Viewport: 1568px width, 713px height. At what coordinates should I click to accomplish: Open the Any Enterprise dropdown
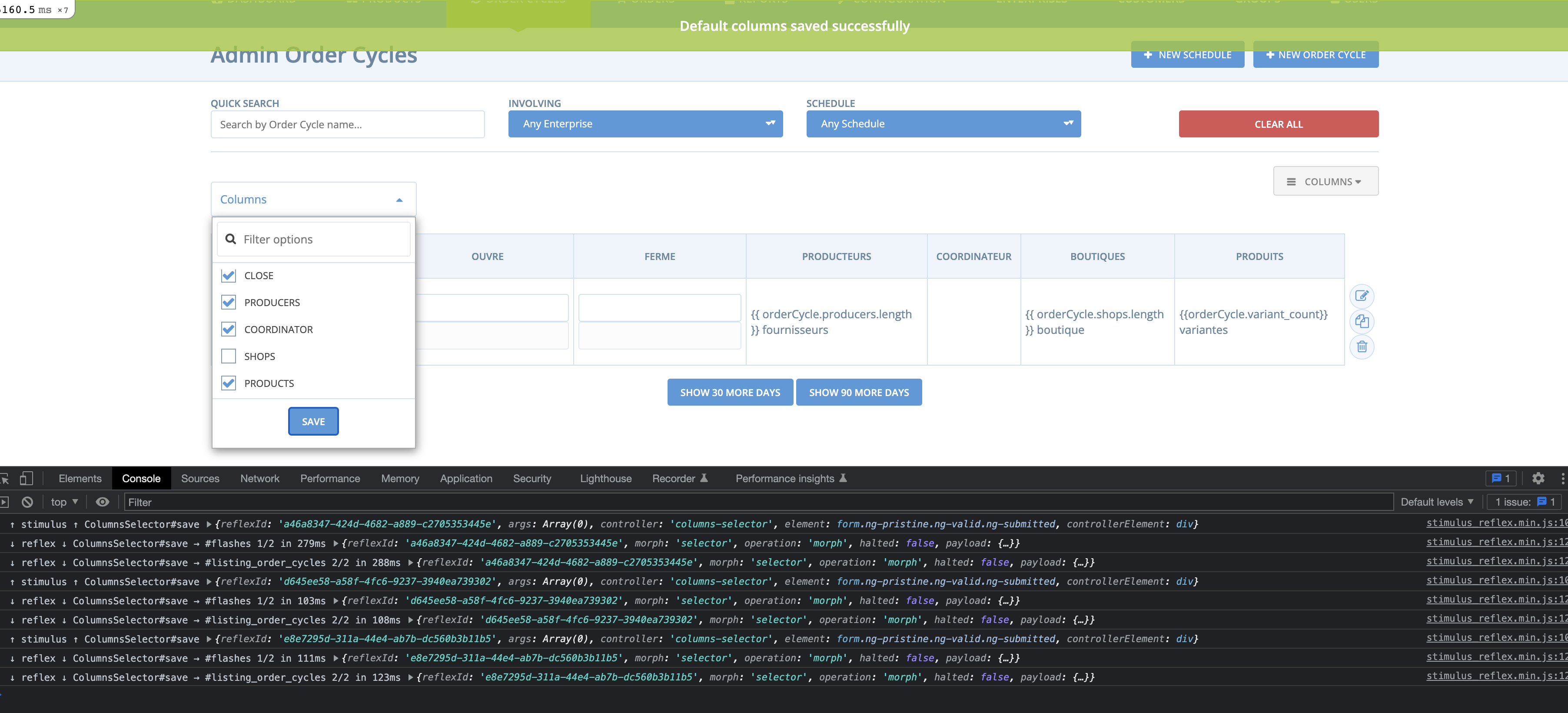tap(645, 123)
